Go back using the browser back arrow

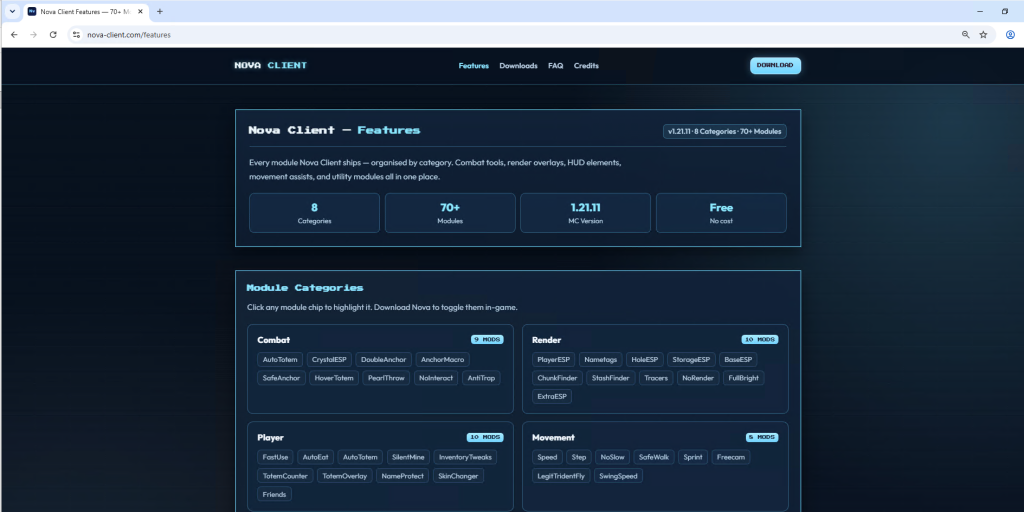(14, 35)
